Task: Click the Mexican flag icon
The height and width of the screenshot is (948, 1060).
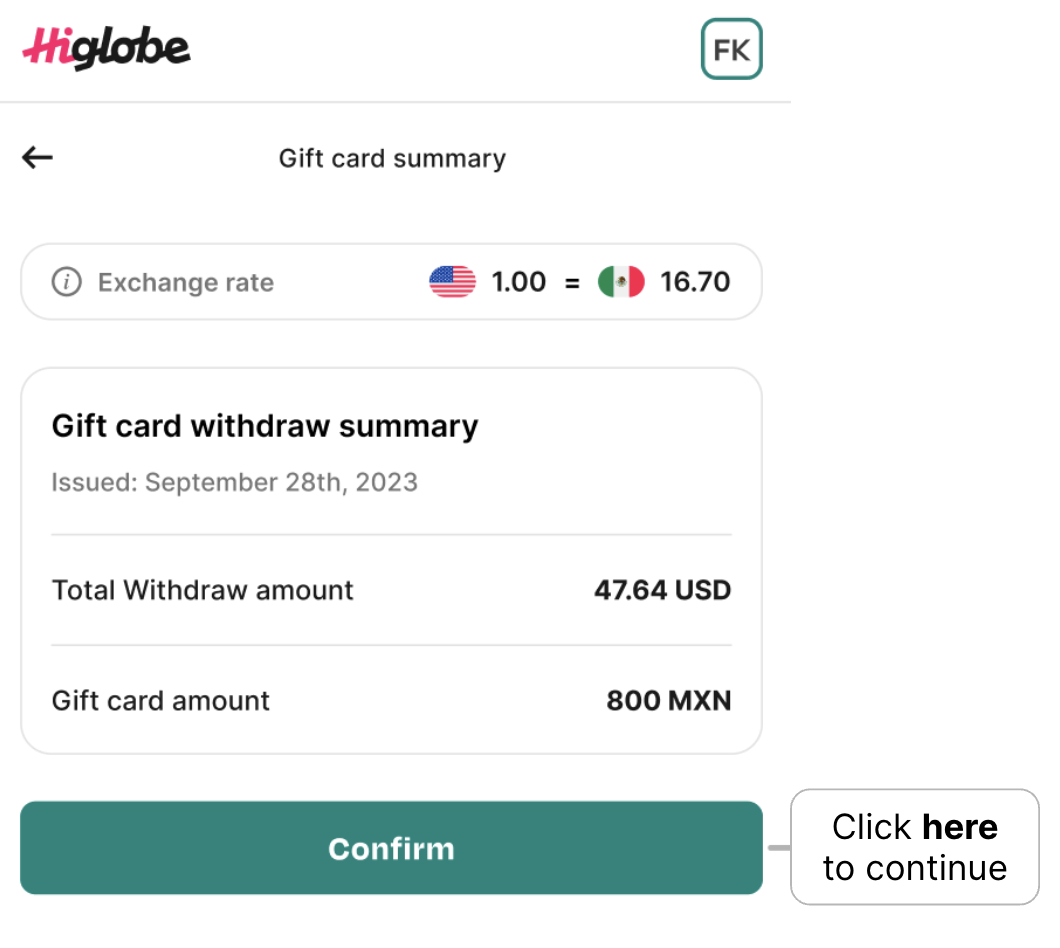Action: point(622,282)
